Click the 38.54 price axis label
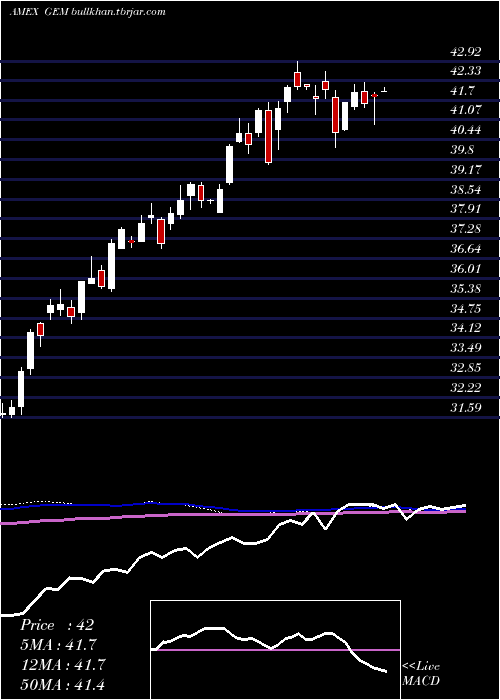This screenshot has height=700, width=500. 466,190
